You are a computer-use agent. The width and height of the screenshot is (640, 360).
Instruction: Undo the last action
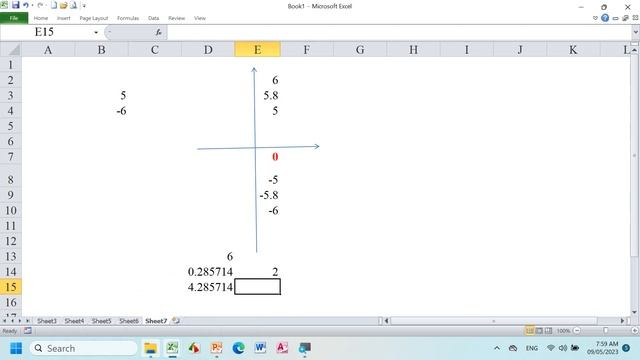26,5
